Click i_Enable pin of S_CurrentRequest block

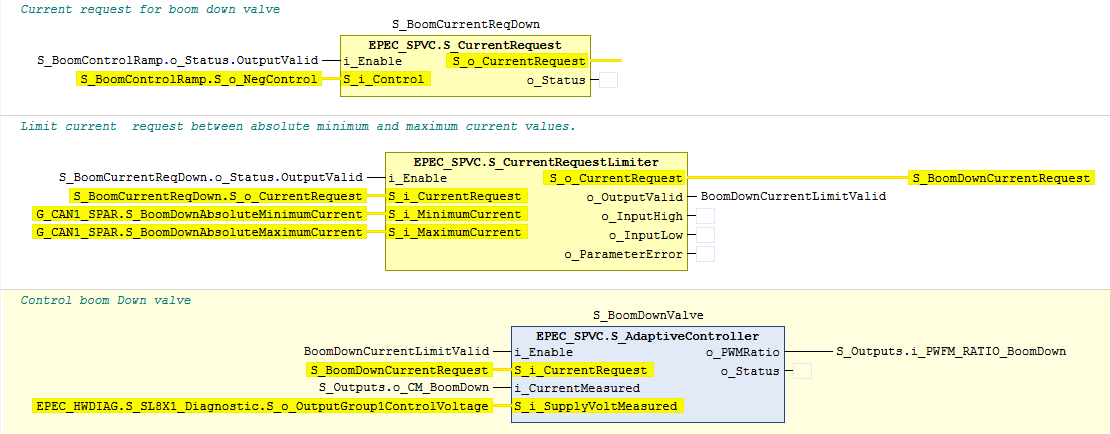coord(372,61)
